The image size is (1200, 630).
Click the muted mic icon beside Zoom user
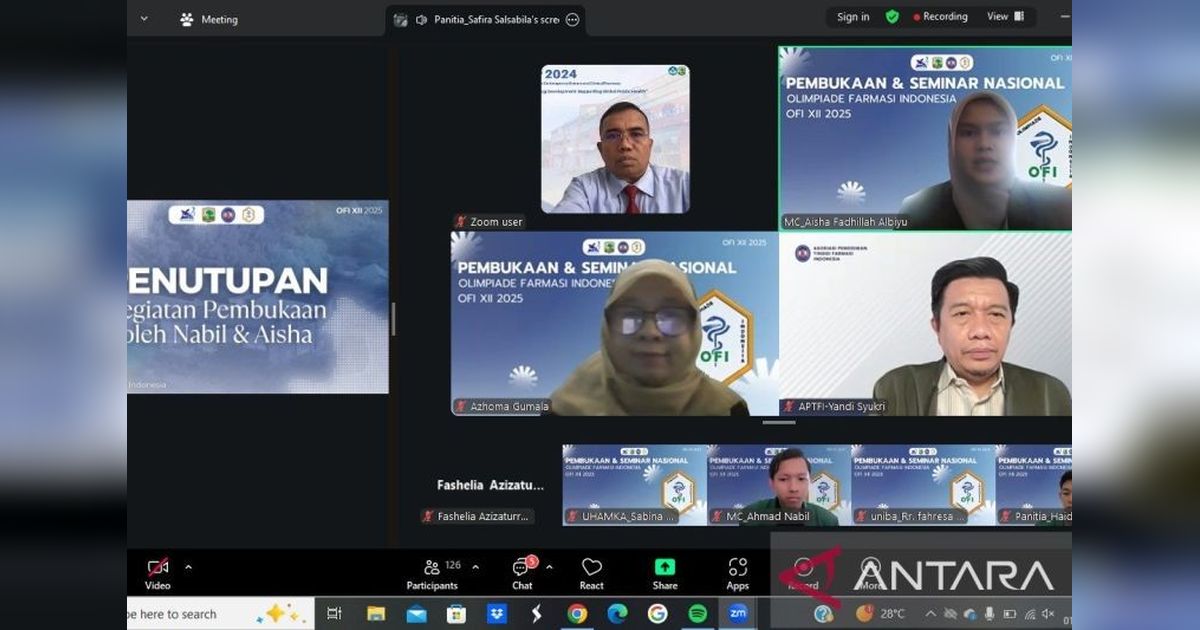[461, 222]
